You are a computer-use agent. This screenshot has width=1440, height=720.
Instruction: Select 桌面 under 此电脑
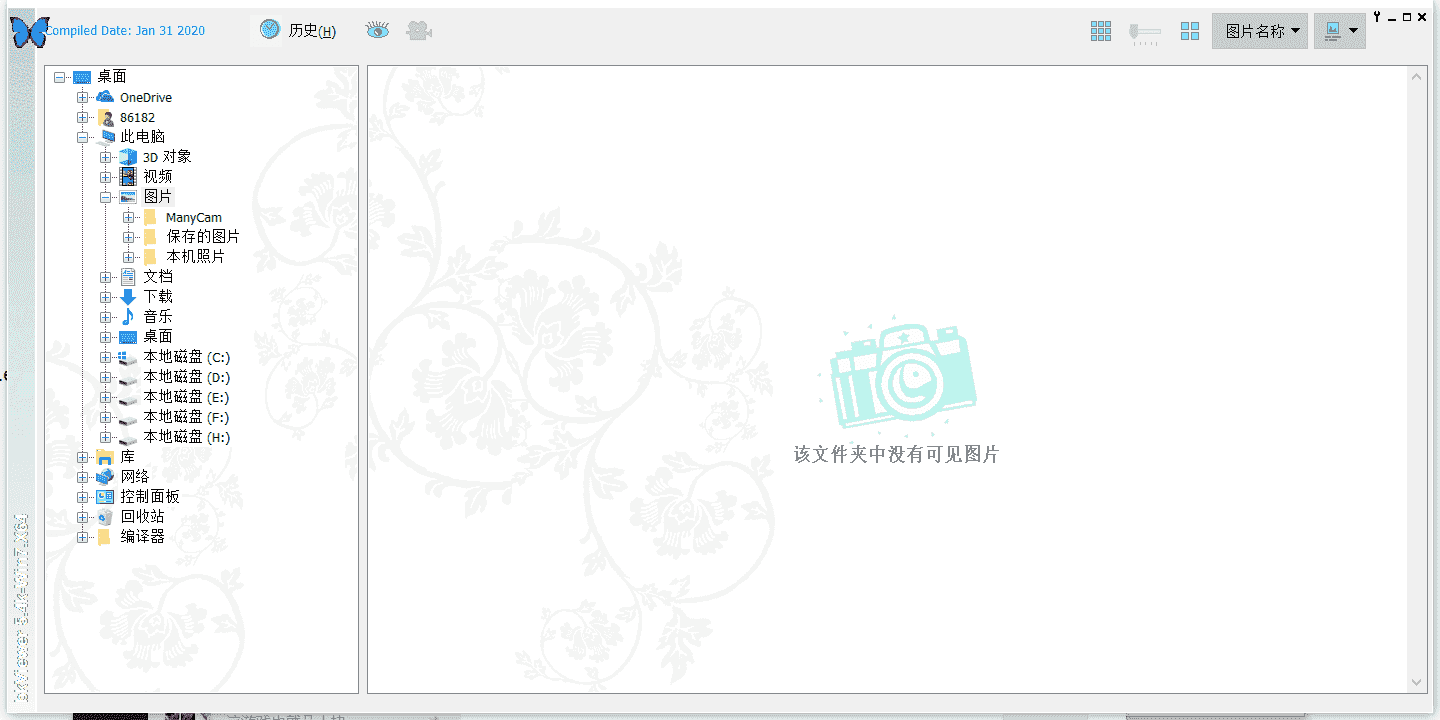[x=158, y=337]
